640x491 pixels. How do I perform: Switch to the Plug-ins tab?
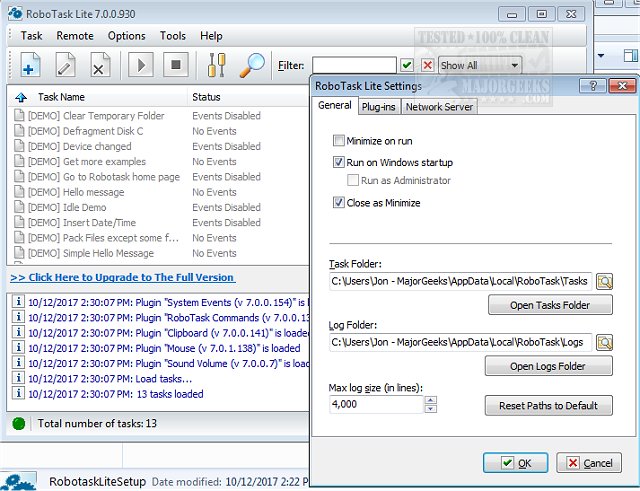(379, 107)
